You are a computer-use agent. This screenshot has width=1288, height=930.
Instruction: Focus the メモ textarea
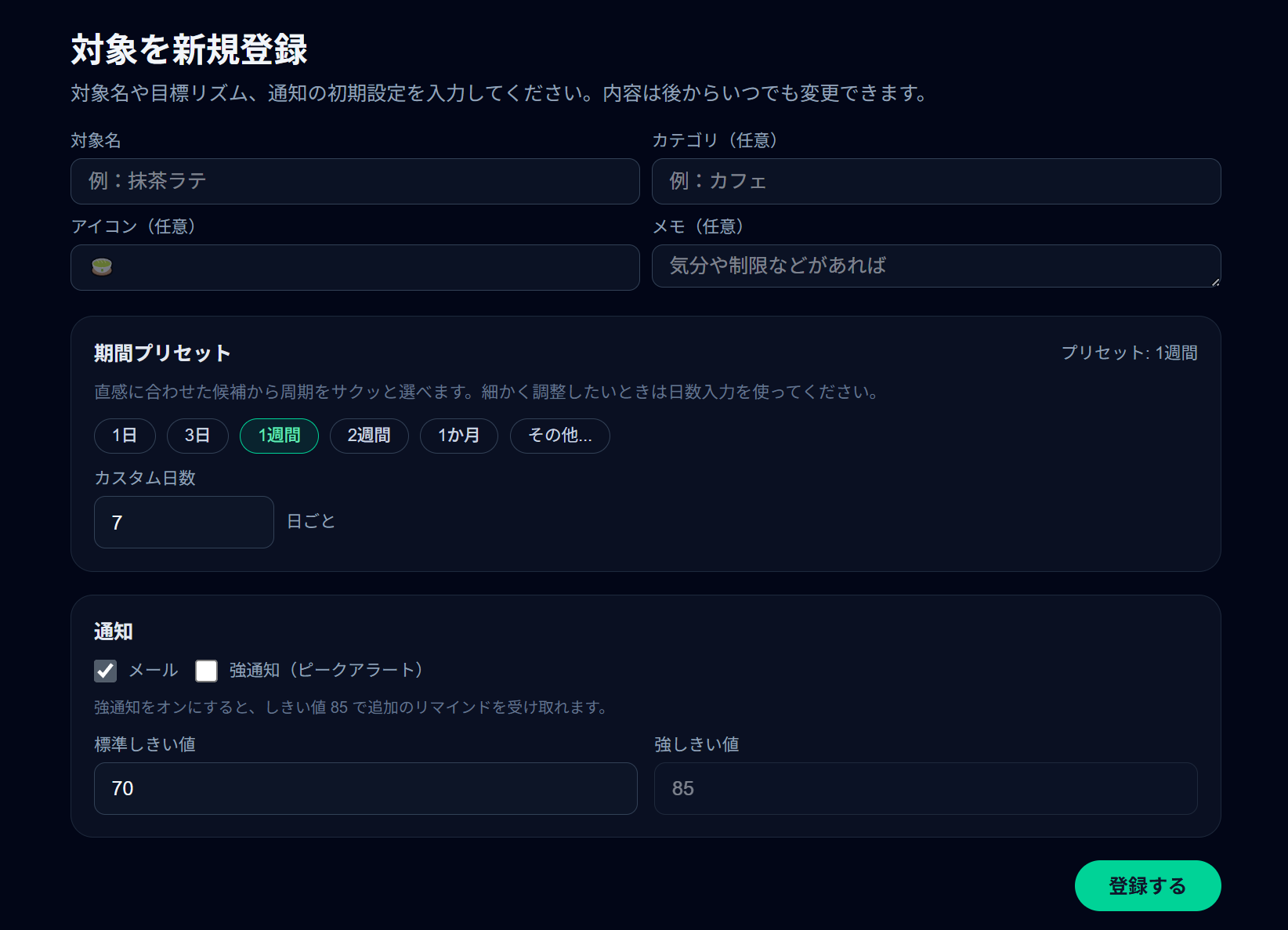[x=936, y=266]
